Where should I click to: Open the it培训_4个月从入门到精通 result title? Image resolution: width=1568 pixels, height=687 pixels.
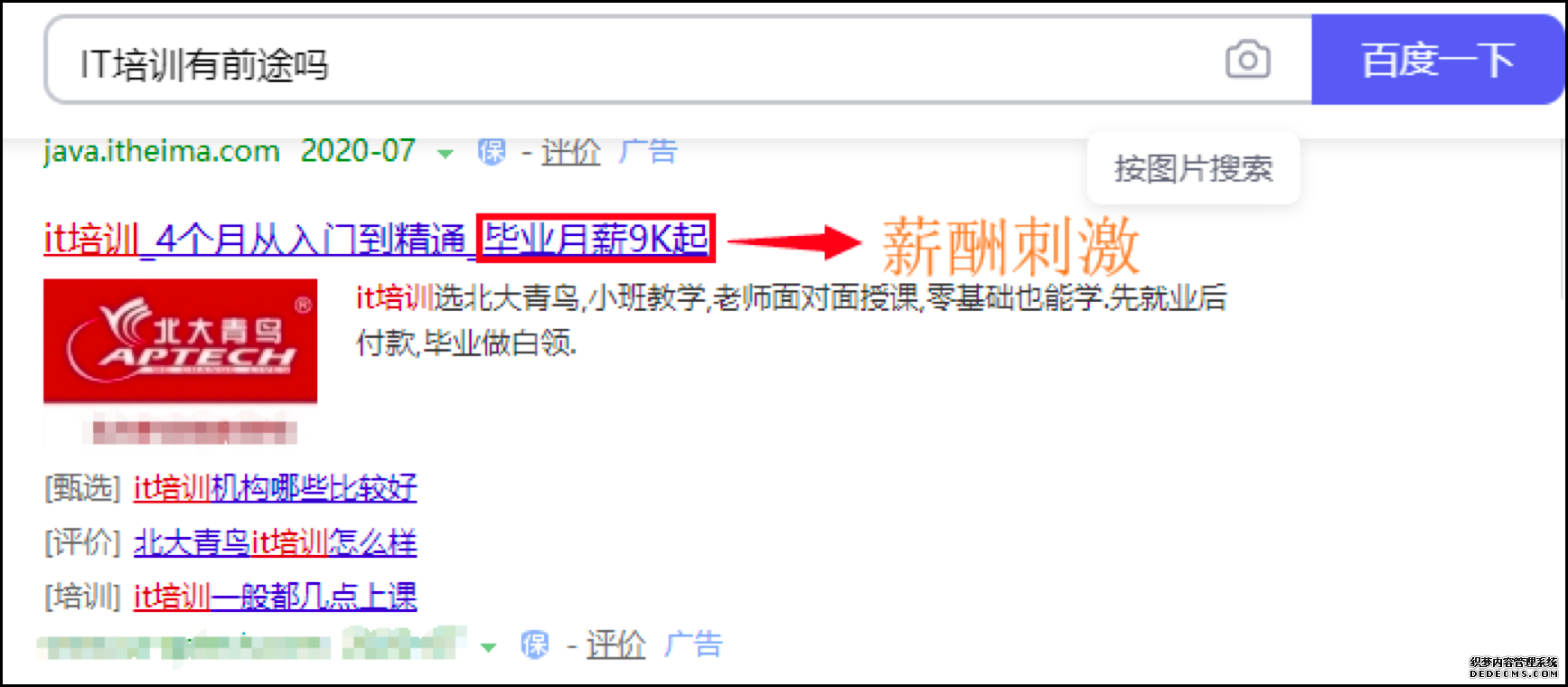(255, 240)
